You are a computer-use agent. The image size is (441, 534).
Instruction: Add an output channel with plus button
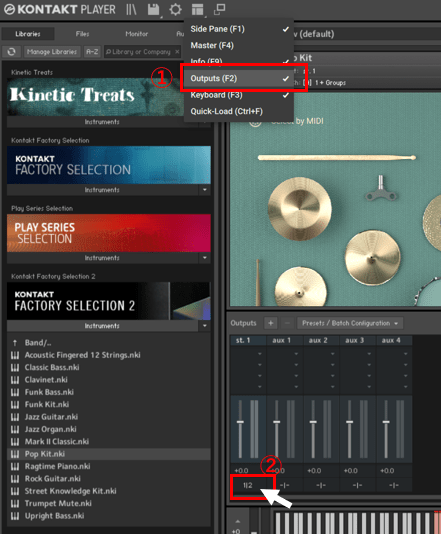[271, 323]
